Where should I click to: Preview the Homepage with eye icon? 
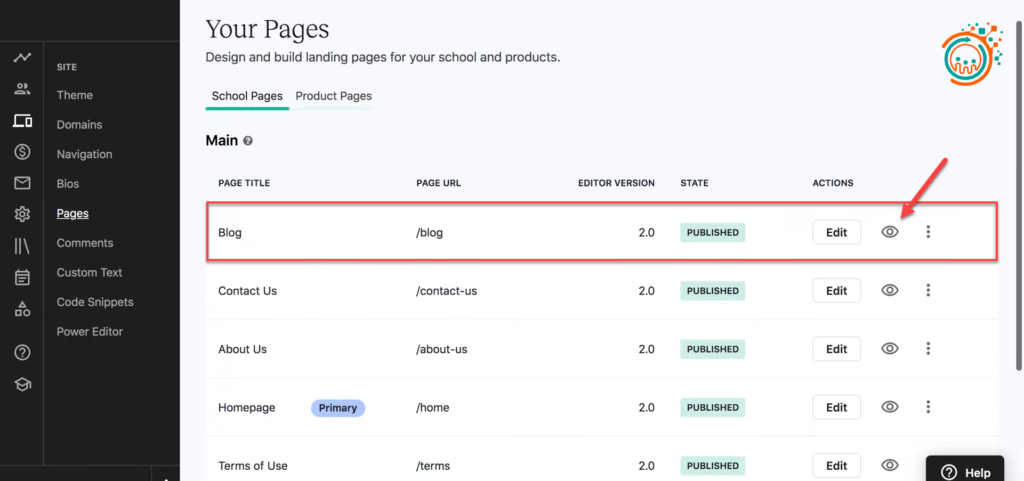890,407
